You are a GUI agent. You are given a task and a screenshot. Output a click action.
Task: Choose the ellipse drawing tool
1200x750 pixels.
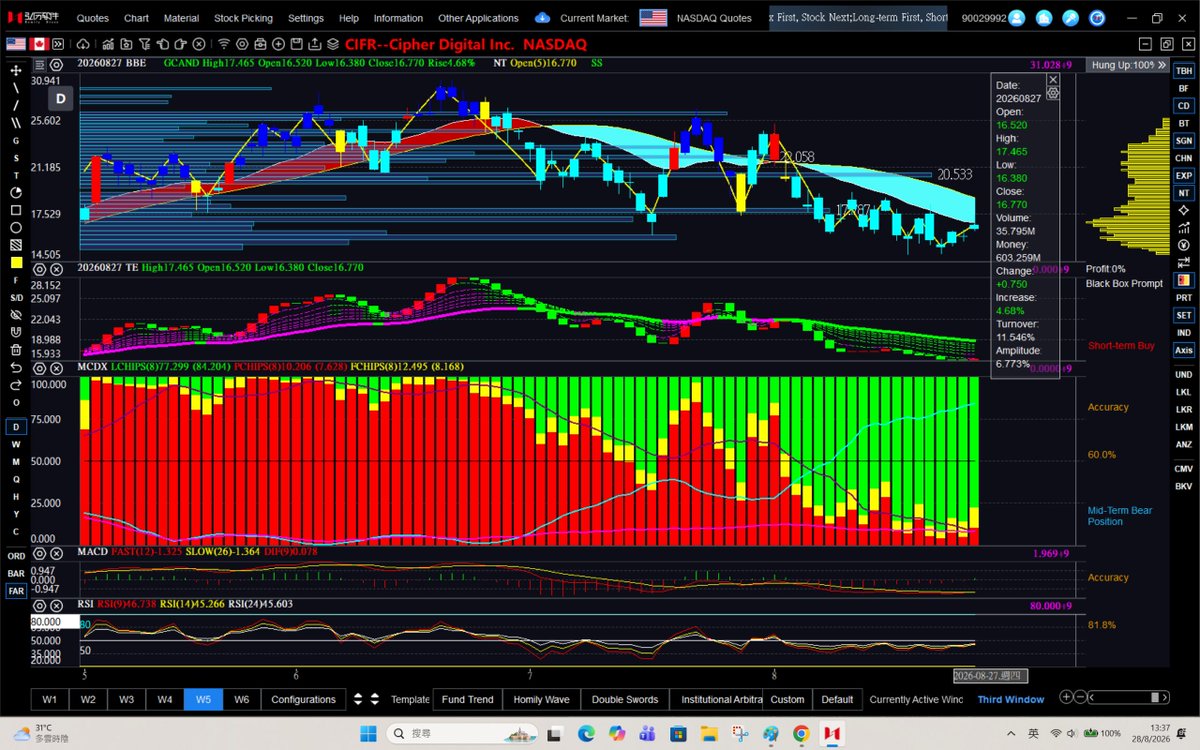point(16,227)
